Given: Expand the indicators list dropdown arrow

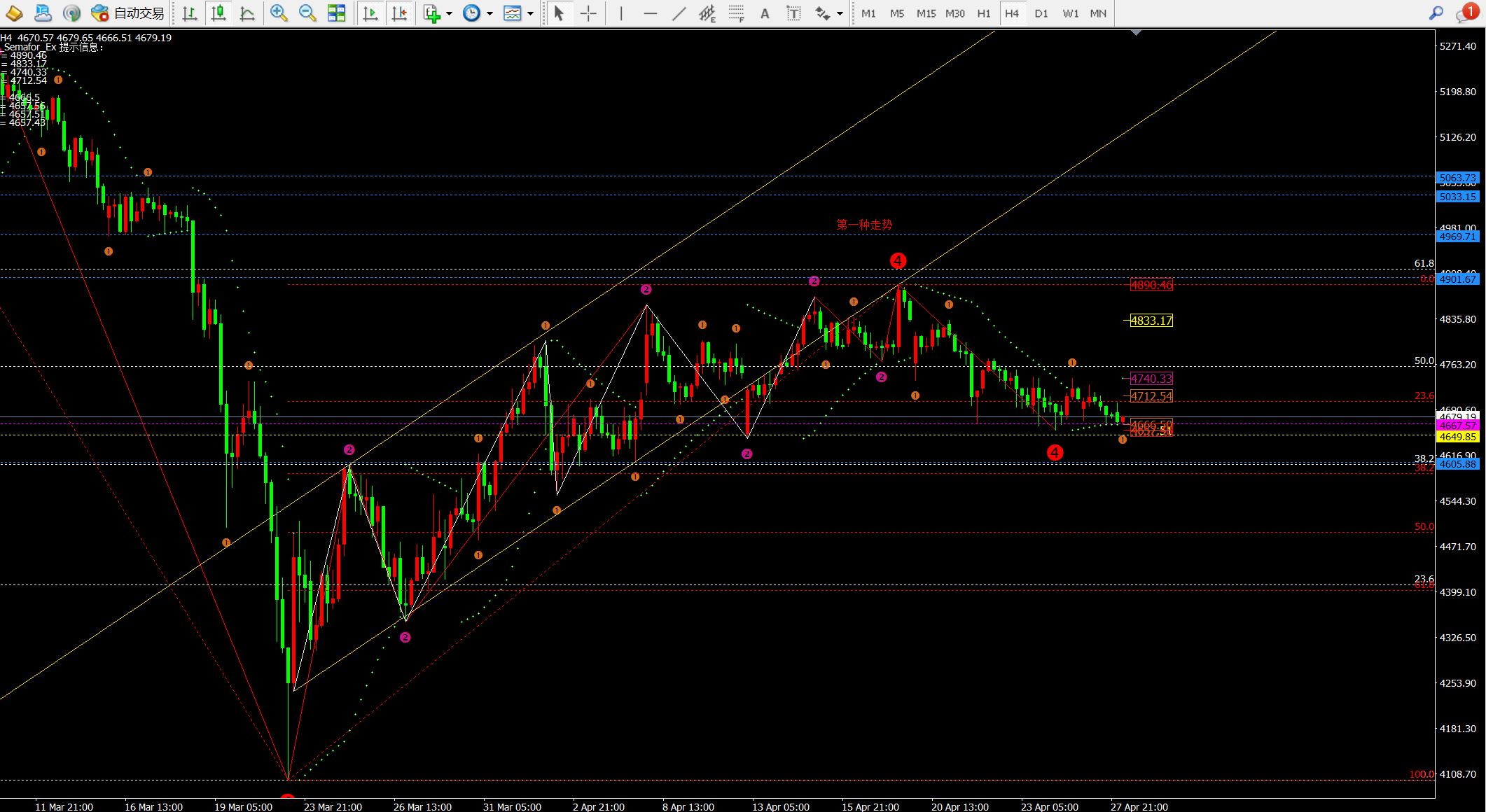Looking at the screenshot, I should tap(449, 13).
